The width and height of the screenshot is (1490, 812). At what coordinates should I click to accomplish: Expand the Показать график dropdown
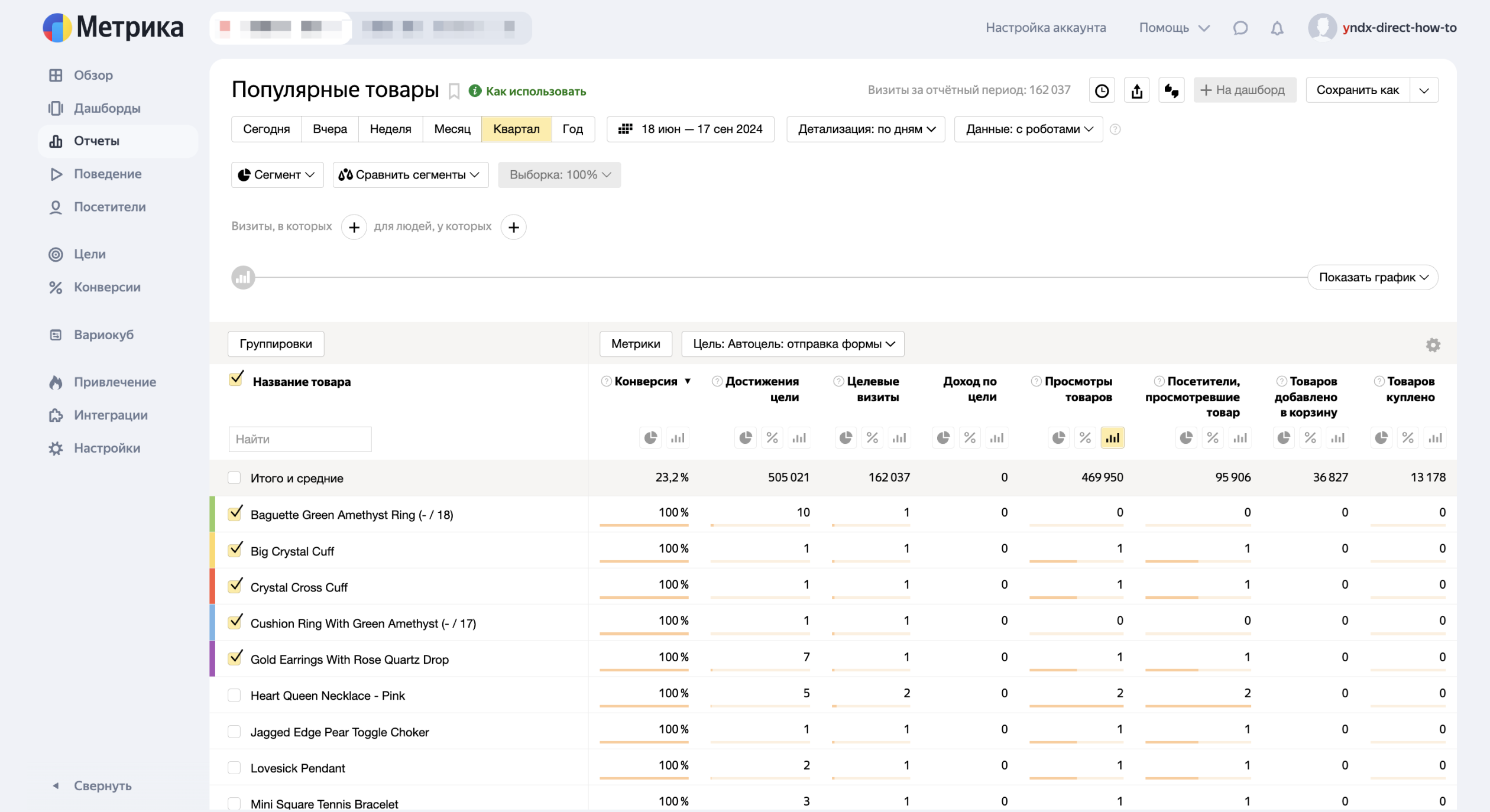pos(1372,277)
